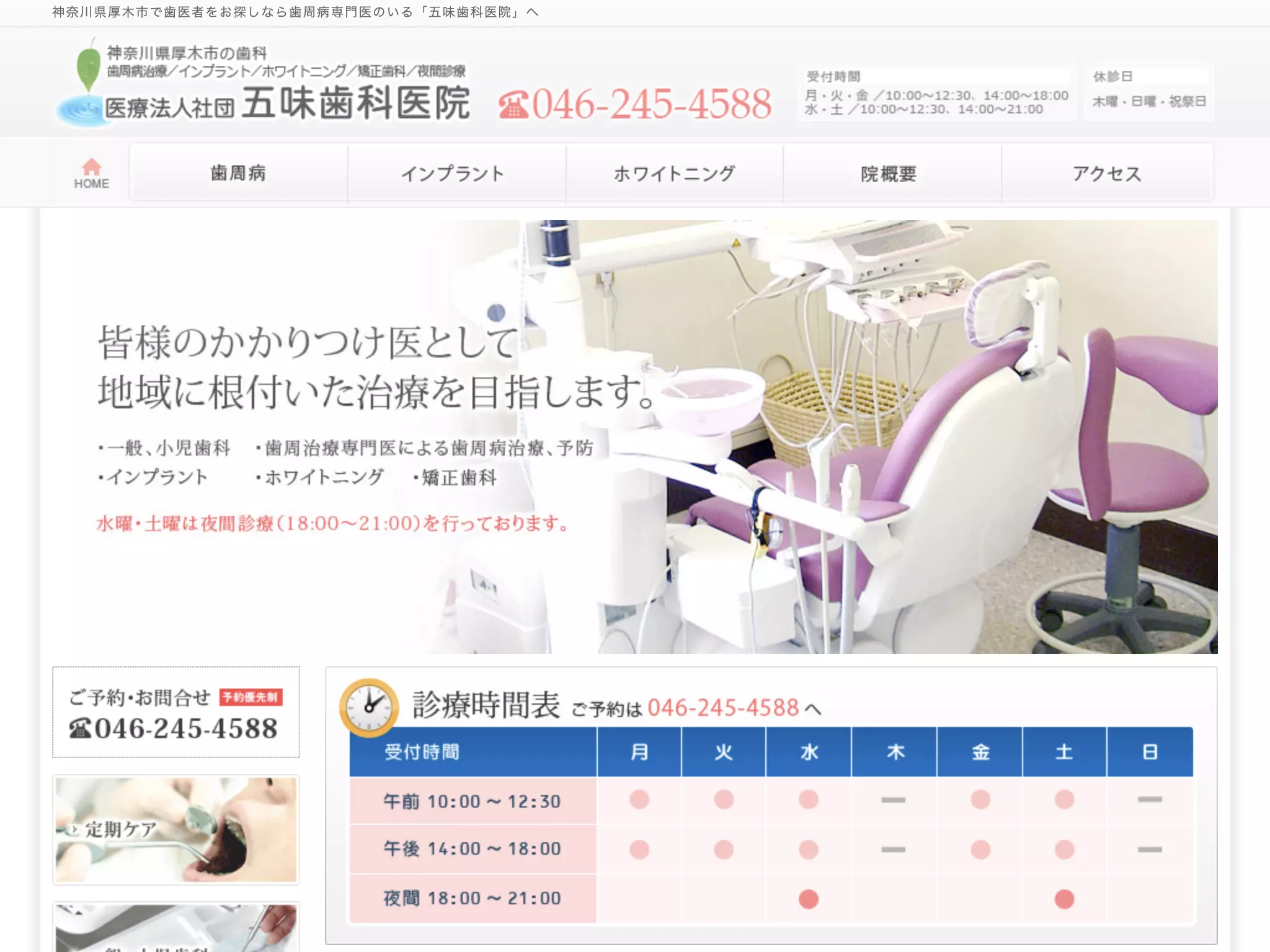Click the 休診日 info box in header
Screen dimensions: 1270x952
click(1149, 91)
